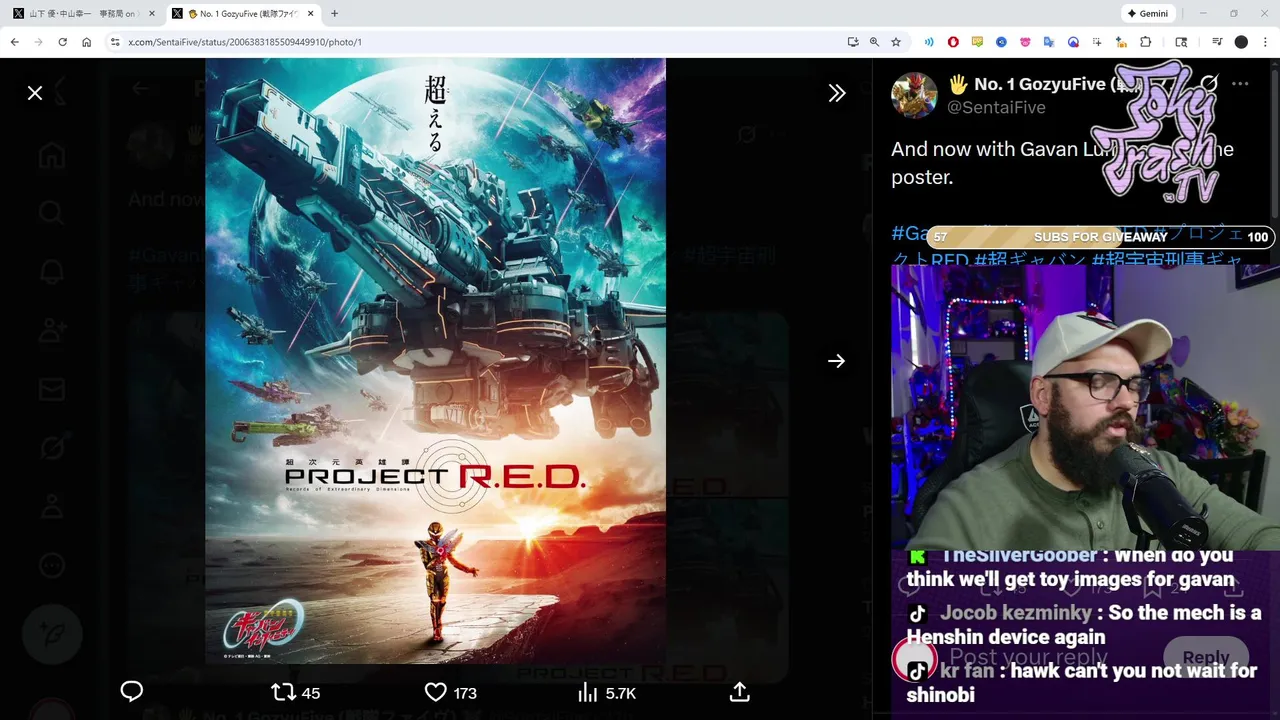Image resolution: width=1280 pixels, height=720 pixels.
Task: Open the browser home page
Action: (87, 42)
